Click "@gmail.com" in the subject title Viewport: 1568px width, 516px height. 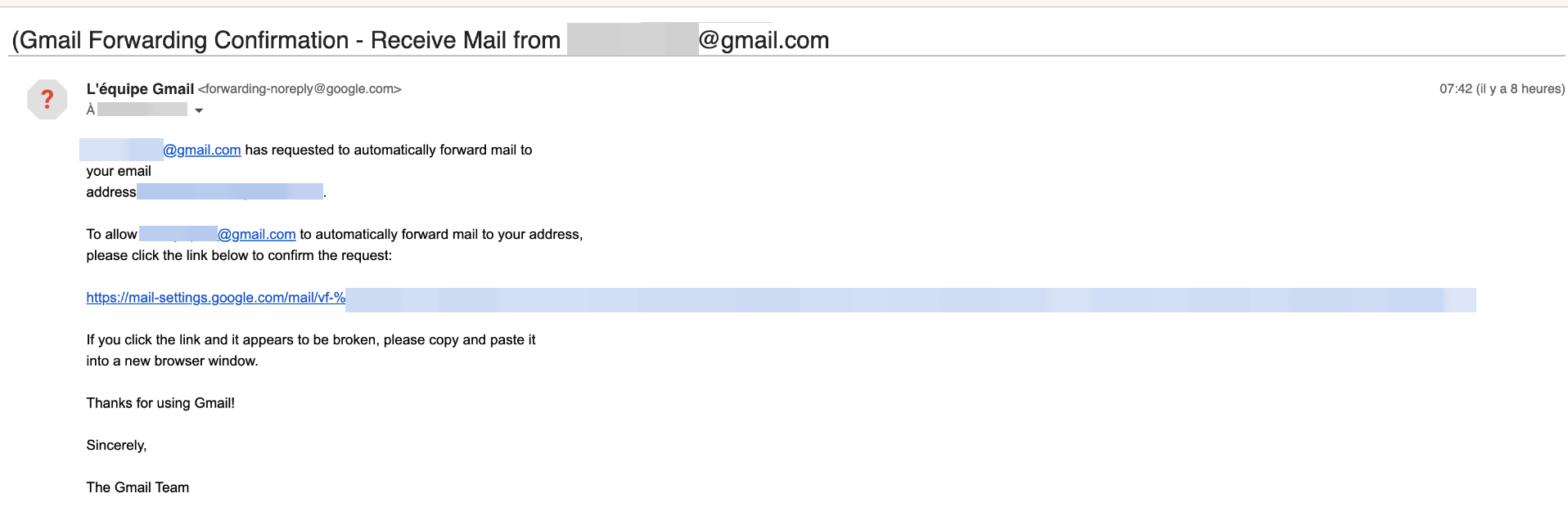(x=764, y=40)
